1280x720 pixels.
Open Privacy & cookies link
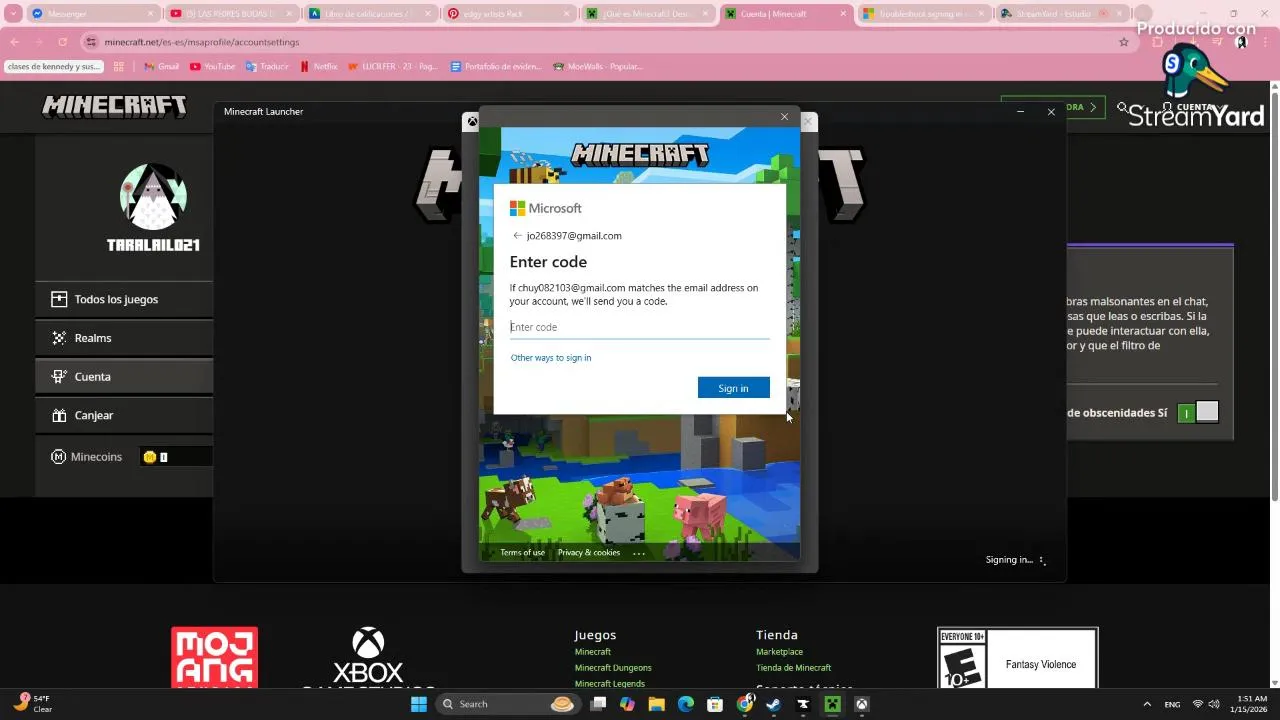(x=589, y=552)
